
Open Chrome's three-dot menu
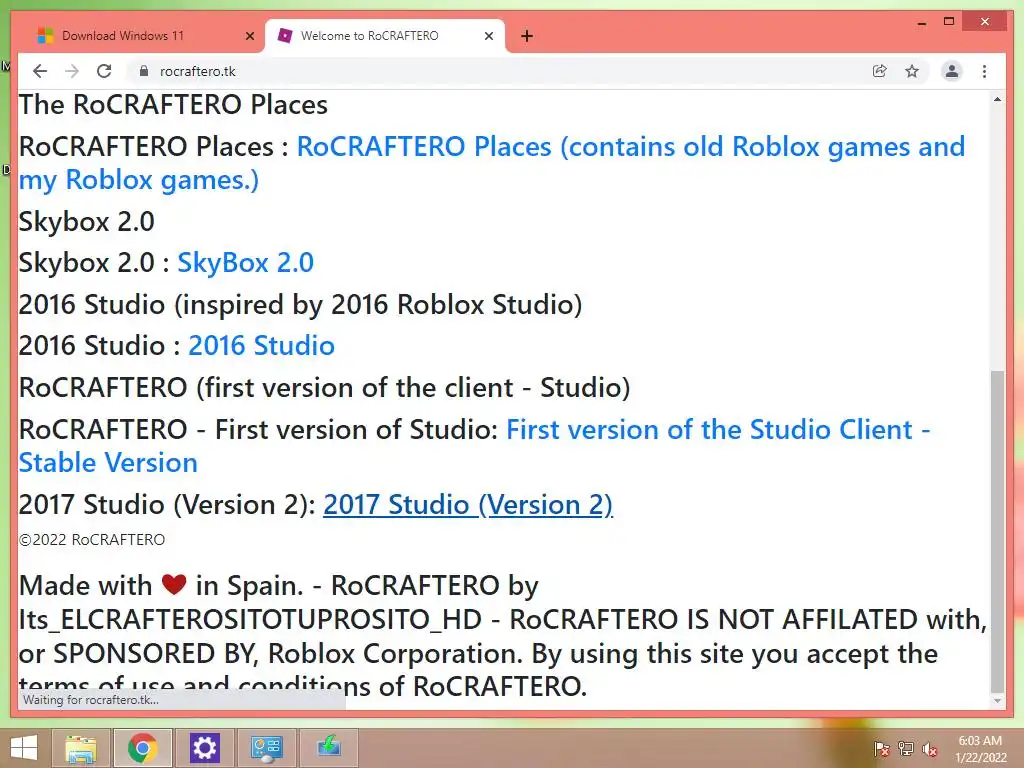point(984,71)
